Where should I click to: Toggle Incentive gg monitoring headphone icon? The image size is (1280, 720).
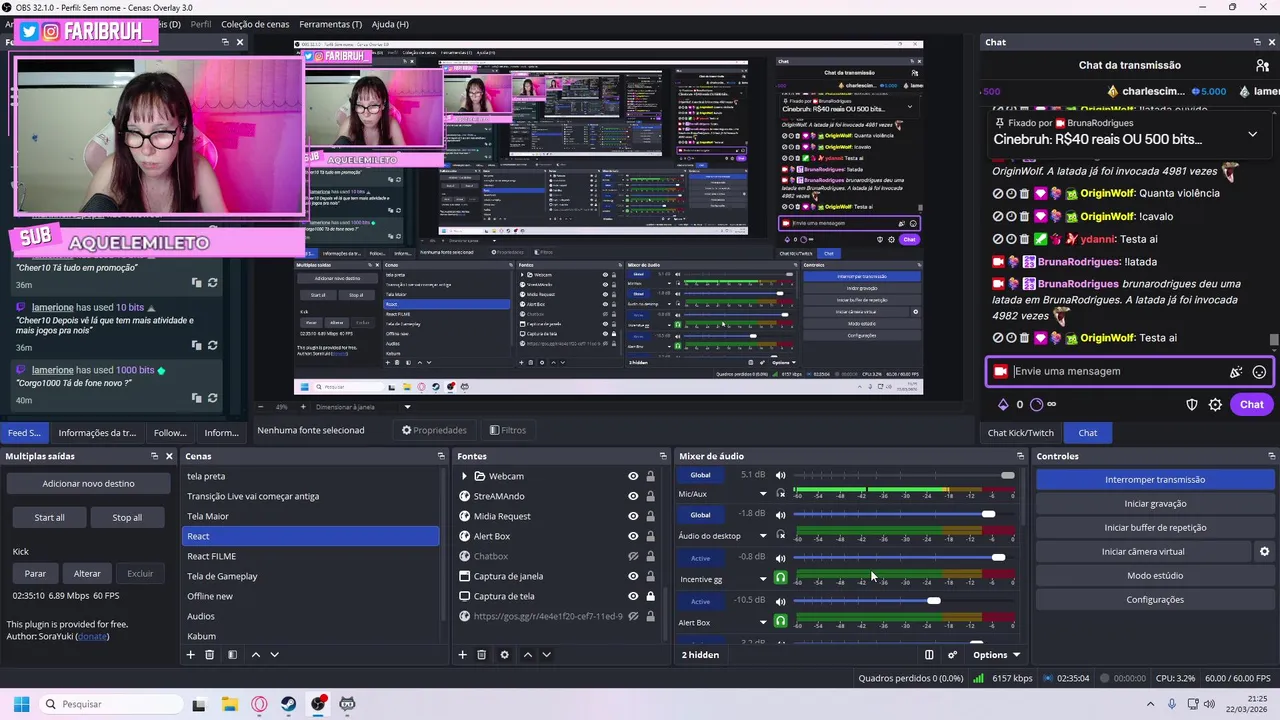[781, 578]
